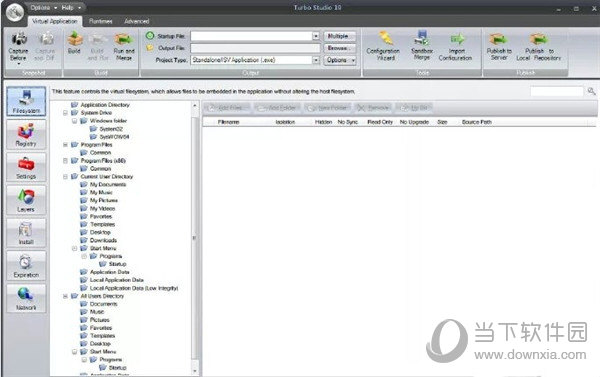
Task: Collapse the All Users Directory node
Action: point(65,296)
